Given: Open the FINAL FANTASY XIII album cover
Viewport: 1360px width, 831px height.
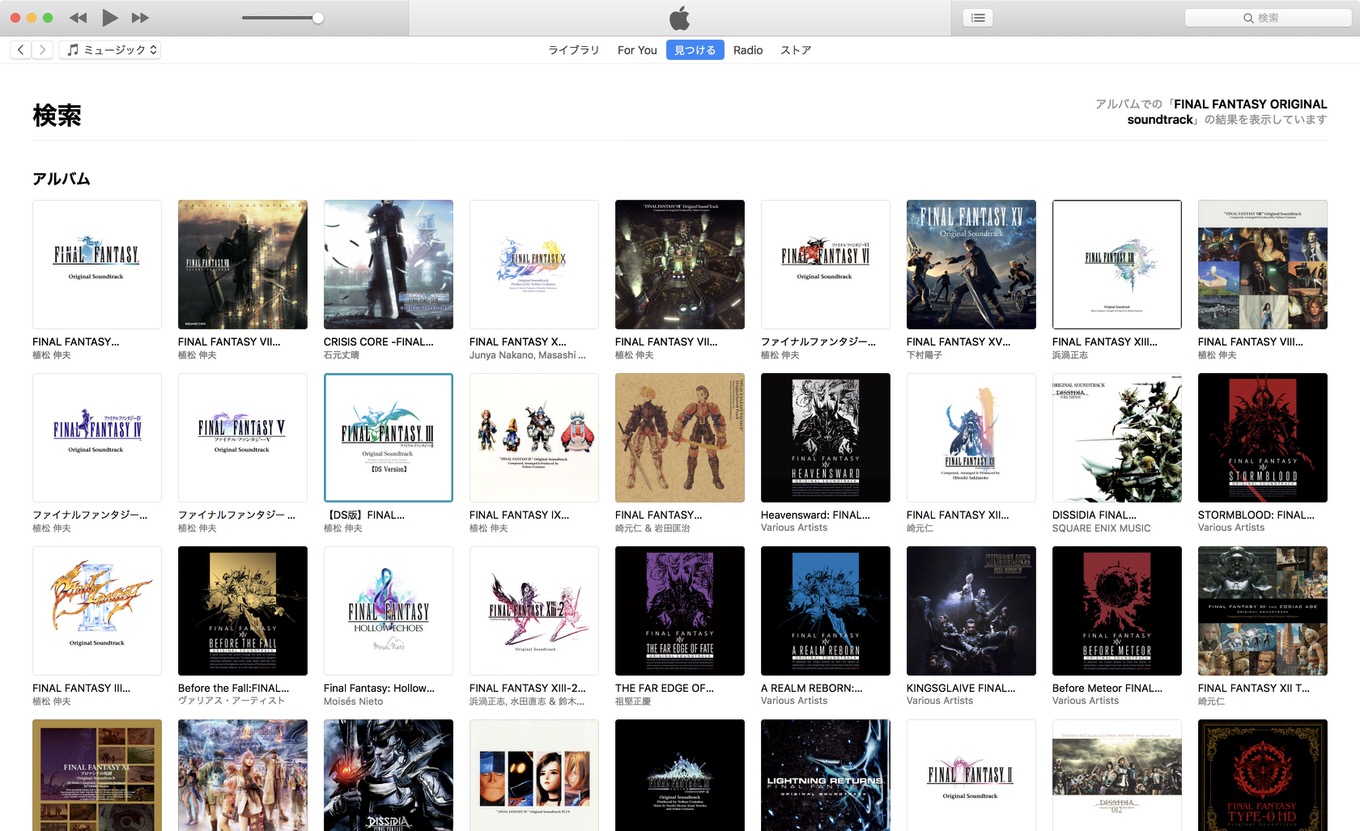Looking at the screenshot, I should click(x=1117, y=265).
